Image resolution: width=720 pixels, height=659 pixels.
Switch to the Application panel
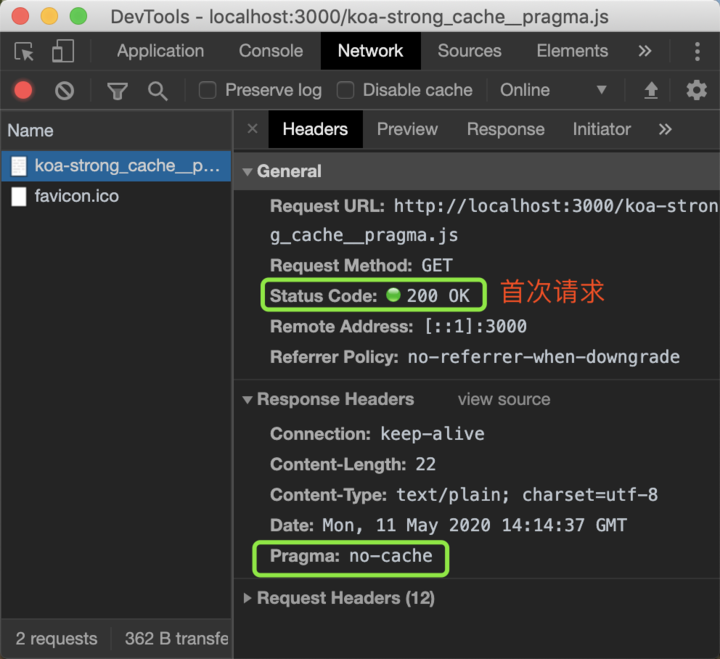point(160,51)
